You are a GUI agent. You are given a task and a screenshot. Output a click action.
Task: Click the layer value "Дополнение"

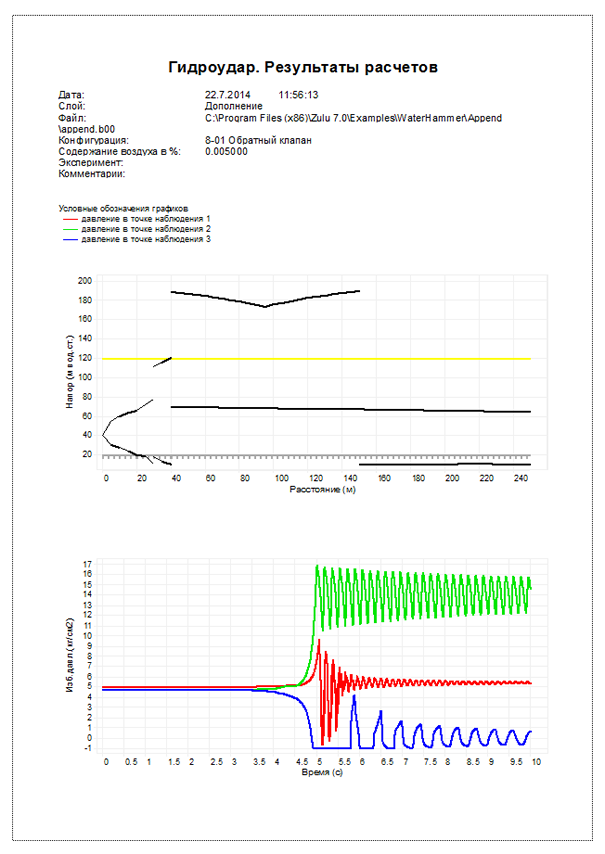click(234, 105)
